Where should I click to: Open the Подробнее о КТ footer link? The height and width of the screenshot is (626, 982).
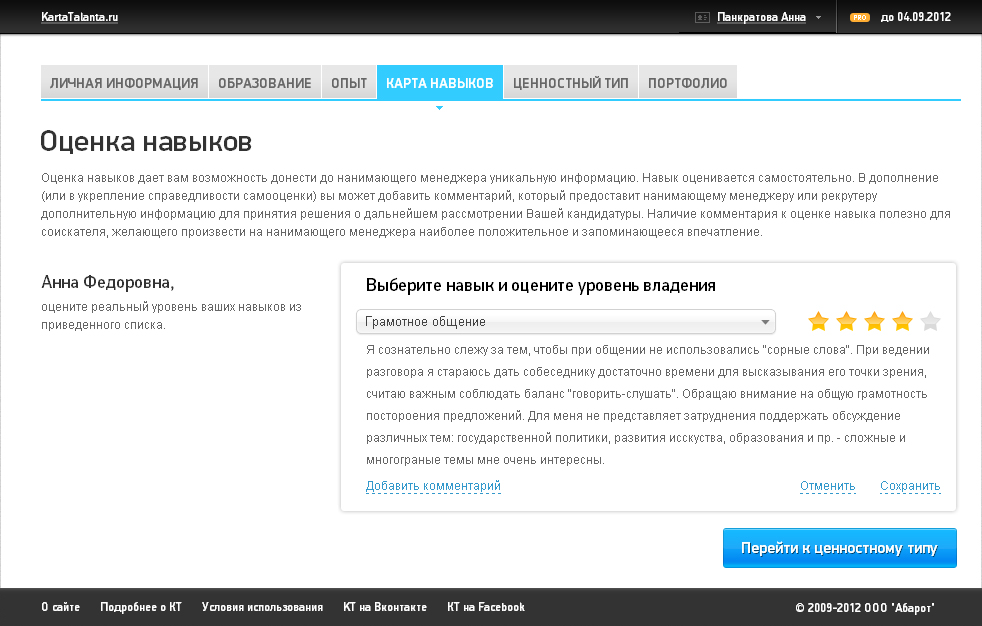point(141,607)
